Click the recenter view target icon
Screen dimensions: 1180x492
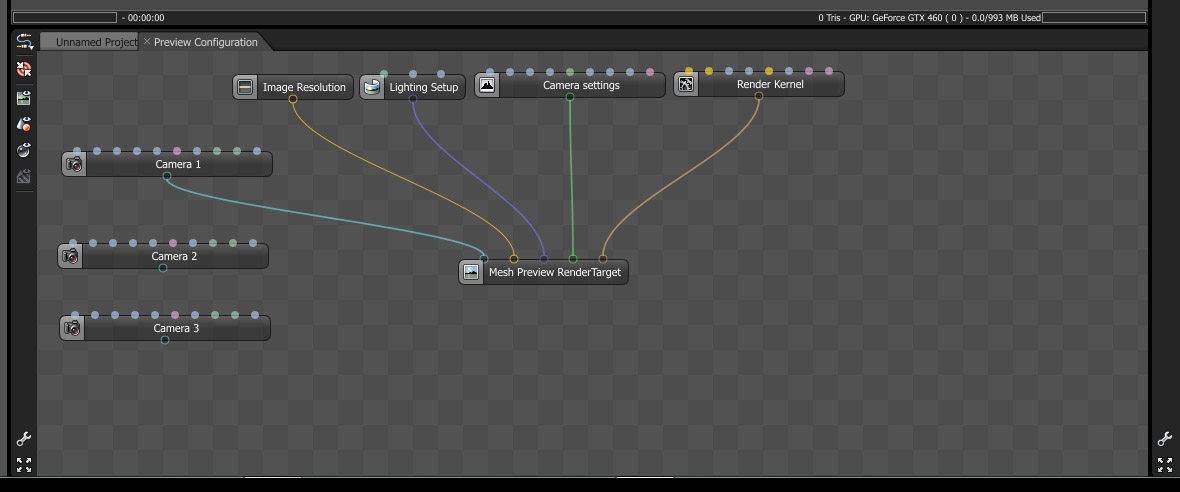point(24,69)
